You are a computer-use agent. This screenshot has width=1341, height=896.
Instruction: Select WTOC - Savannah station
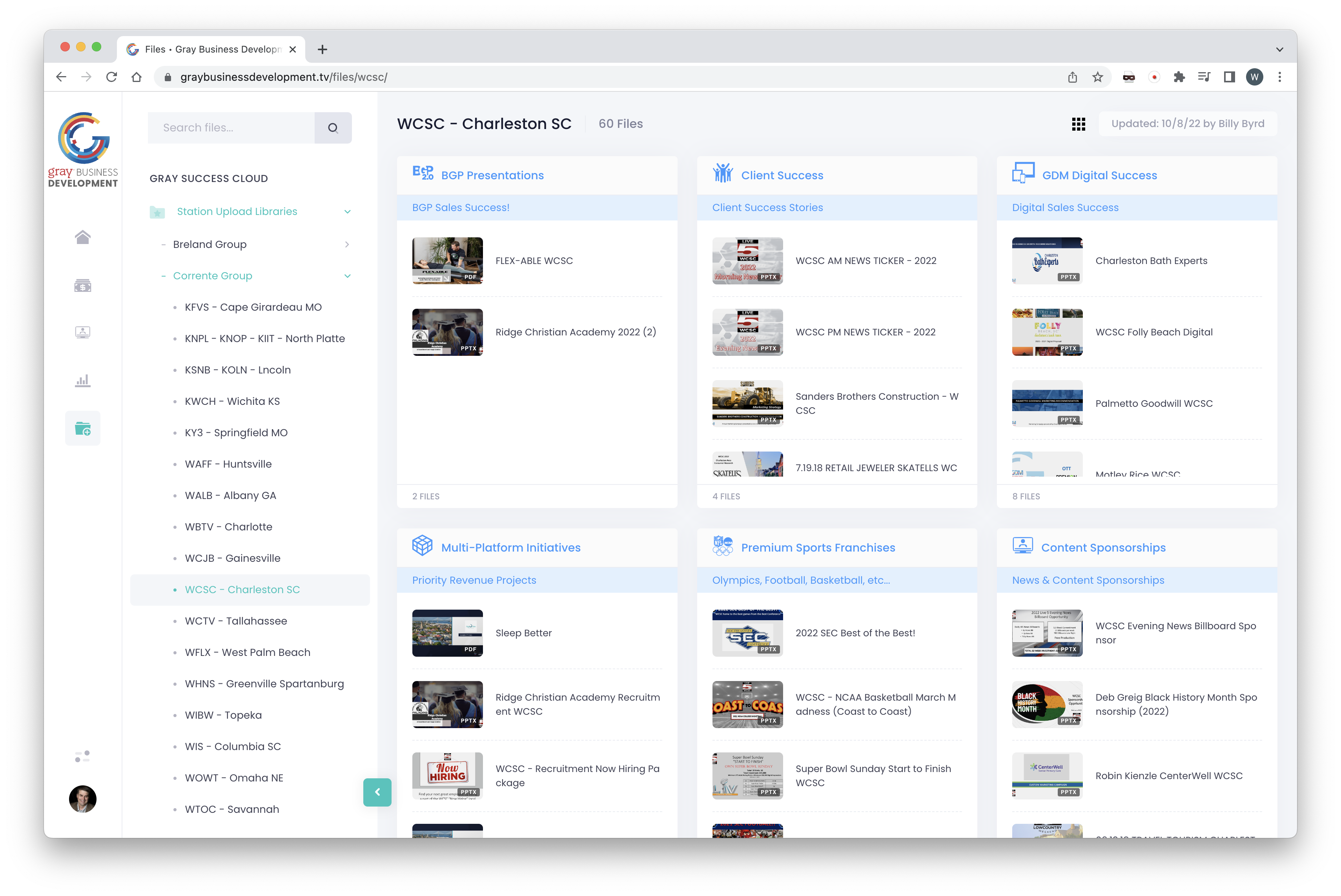tap(232, 810)
